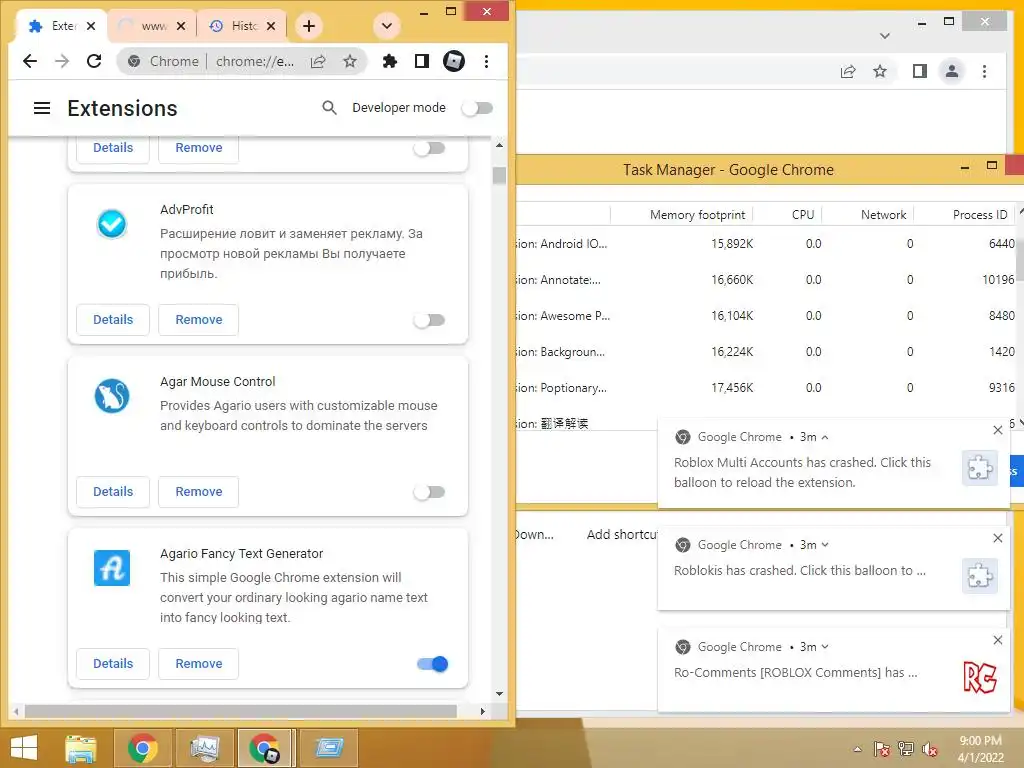Screen dimensions: 1024x768
Task: Dismiss the Roblokis crash notification
Action: pos(997,537)
